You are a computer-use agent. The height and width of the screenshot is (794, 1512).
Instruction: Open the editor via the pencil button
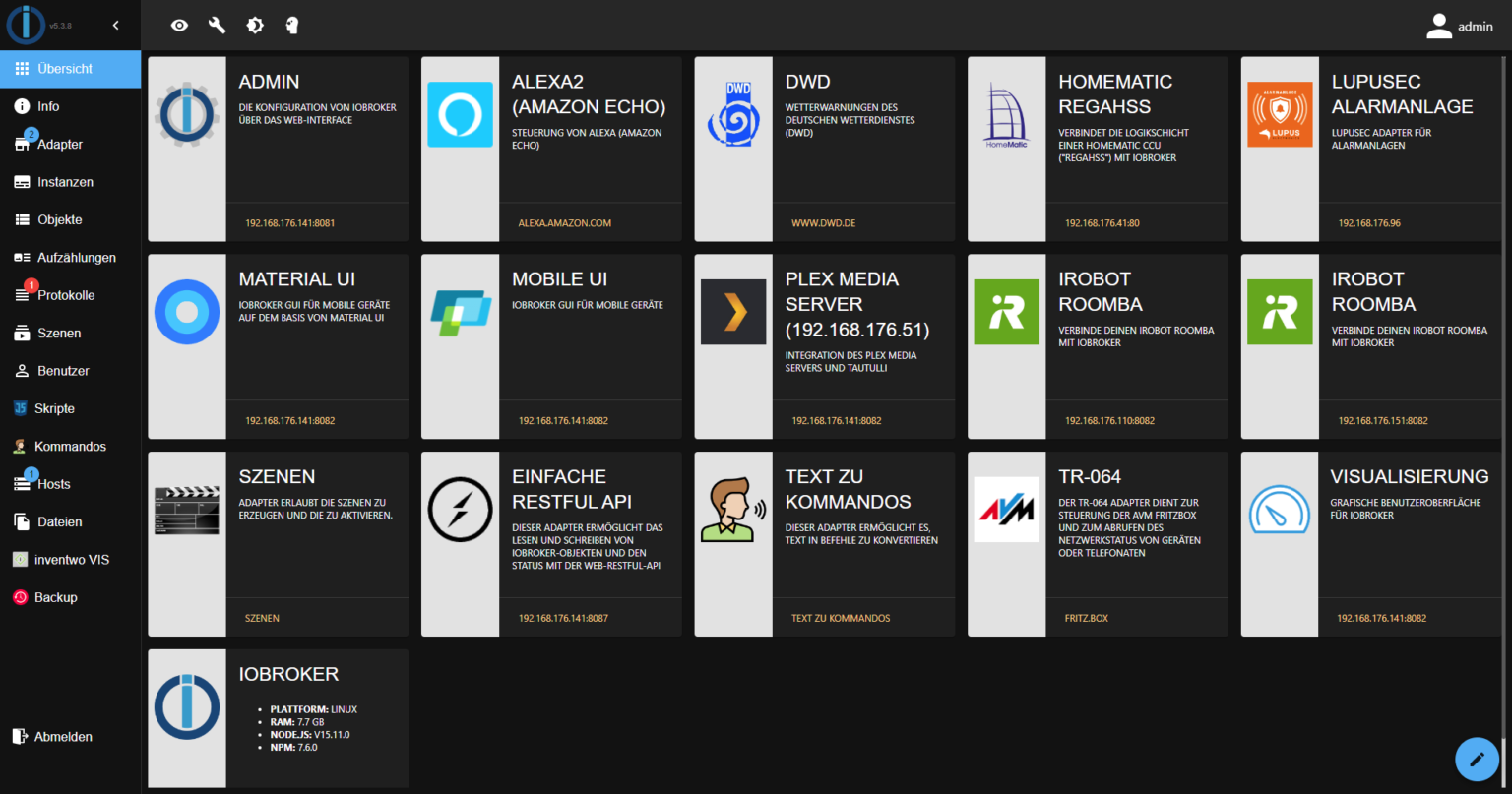(1476, 759)
